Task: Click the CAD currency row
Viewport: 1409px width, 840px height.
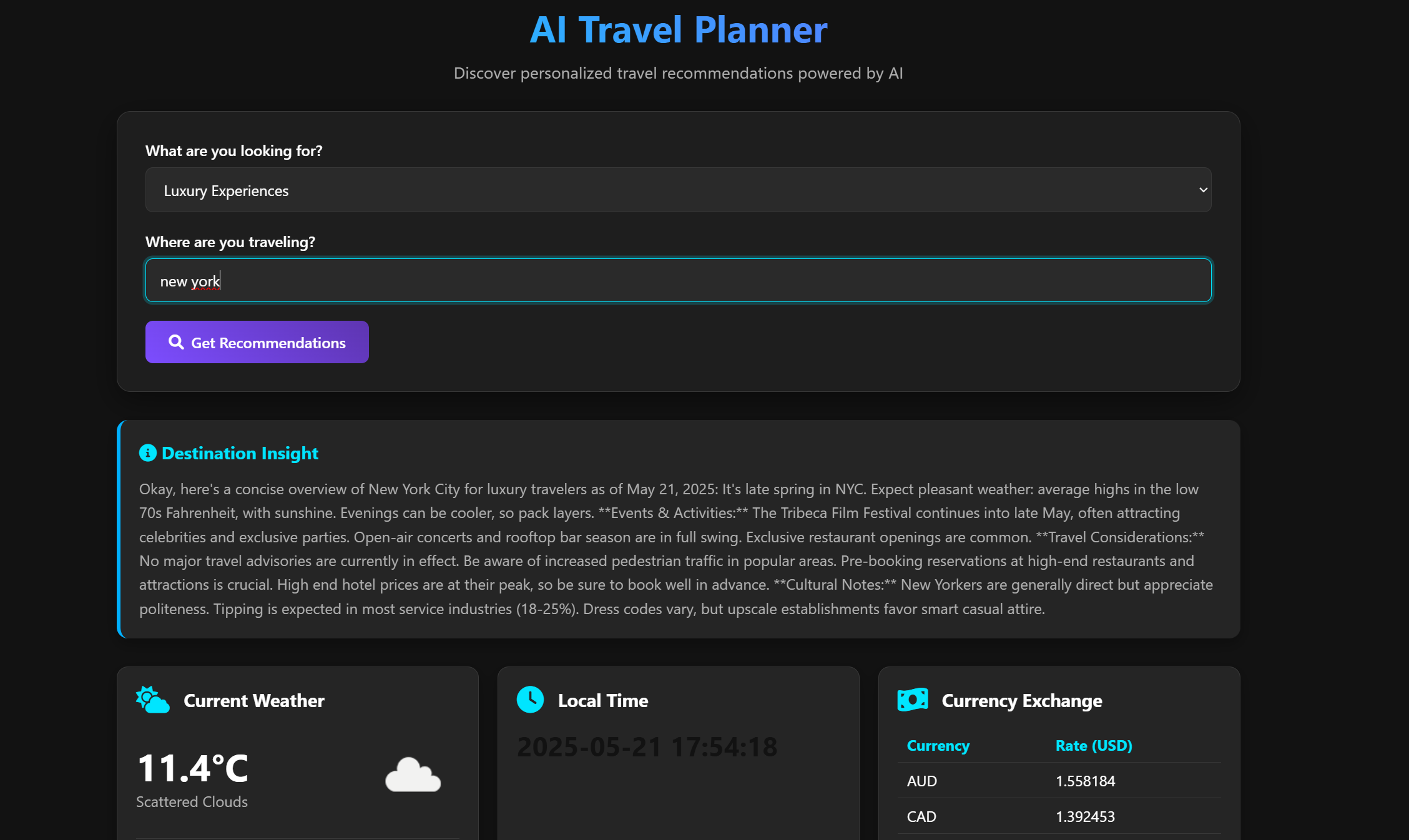Action: tap(1059, 816)
